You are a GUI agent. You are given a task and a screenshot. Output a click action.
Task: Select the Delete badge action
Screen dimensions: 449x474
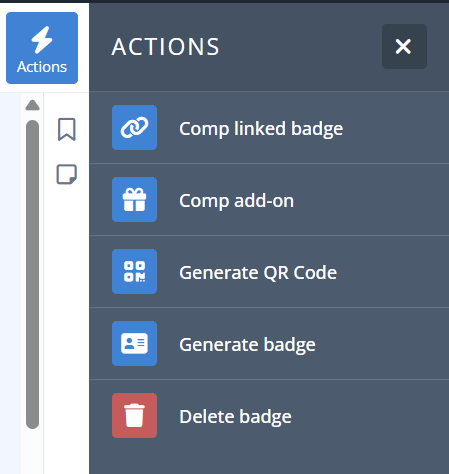tap(269, 416)
